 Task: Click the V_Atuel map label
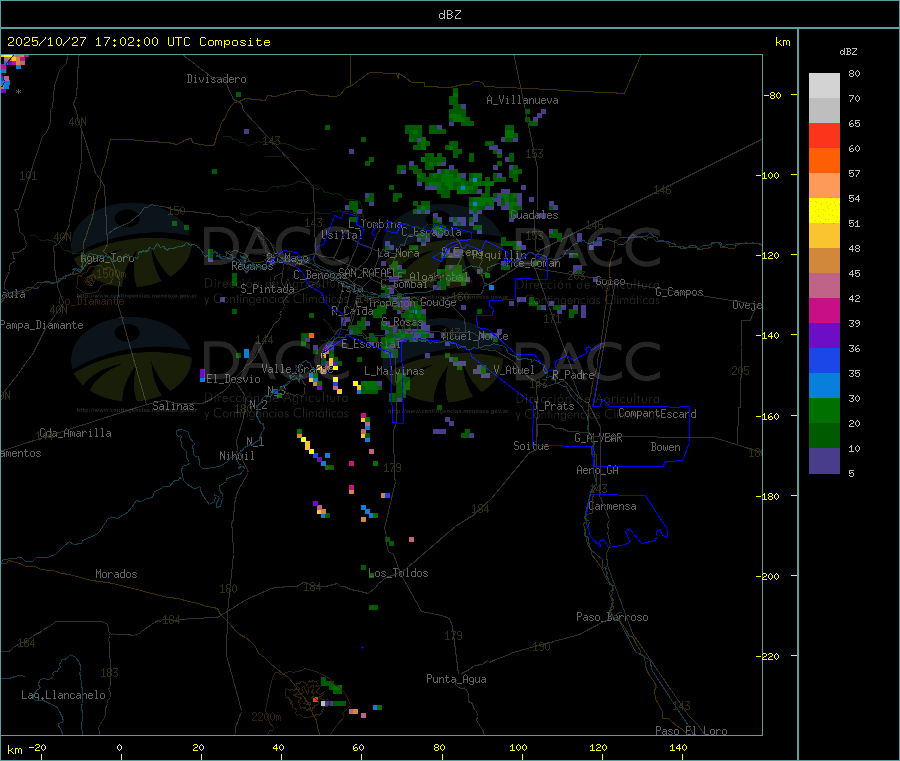[514, 370]
